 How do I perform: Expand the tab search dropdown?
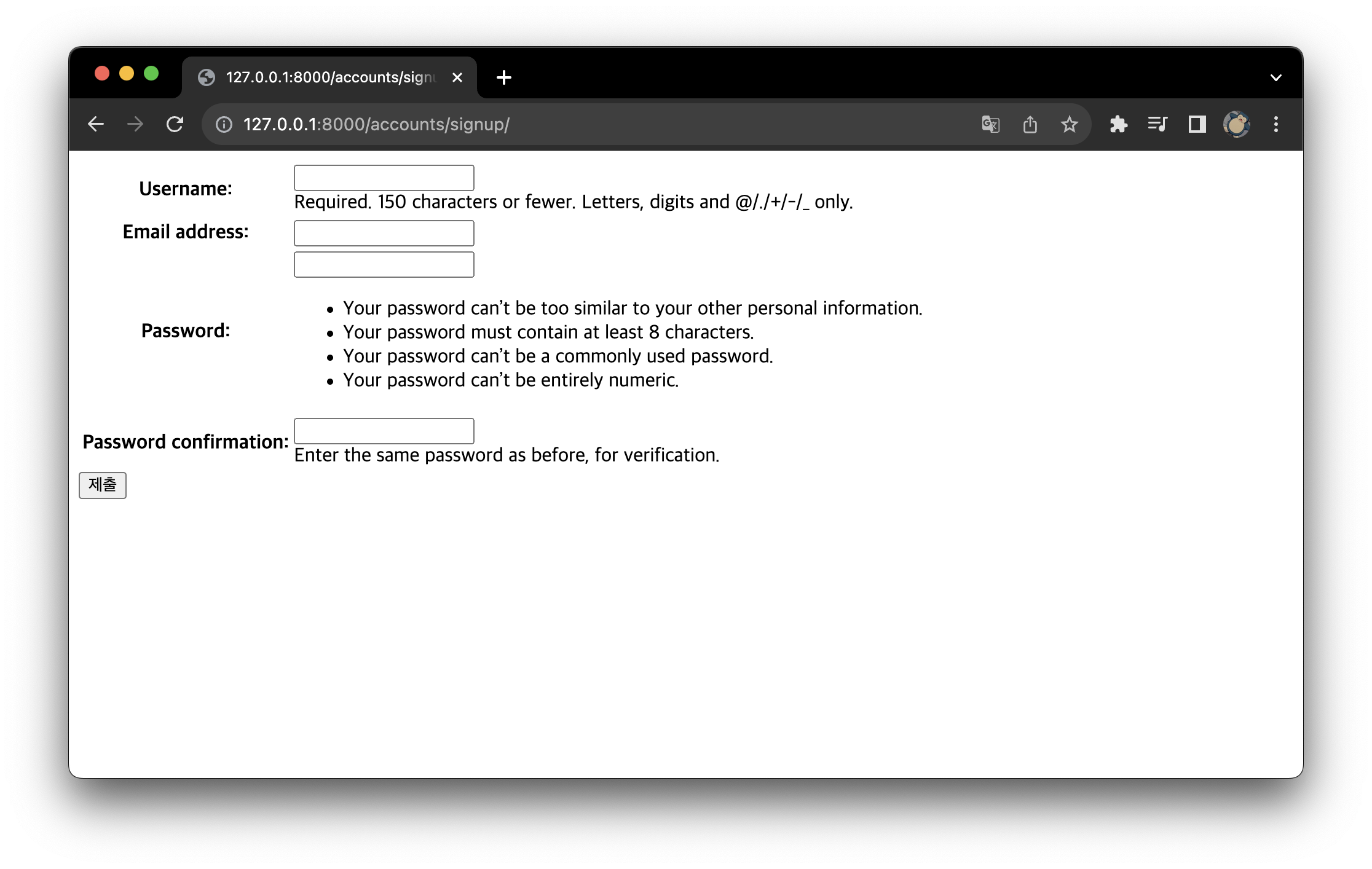[x=1276, y=77]
